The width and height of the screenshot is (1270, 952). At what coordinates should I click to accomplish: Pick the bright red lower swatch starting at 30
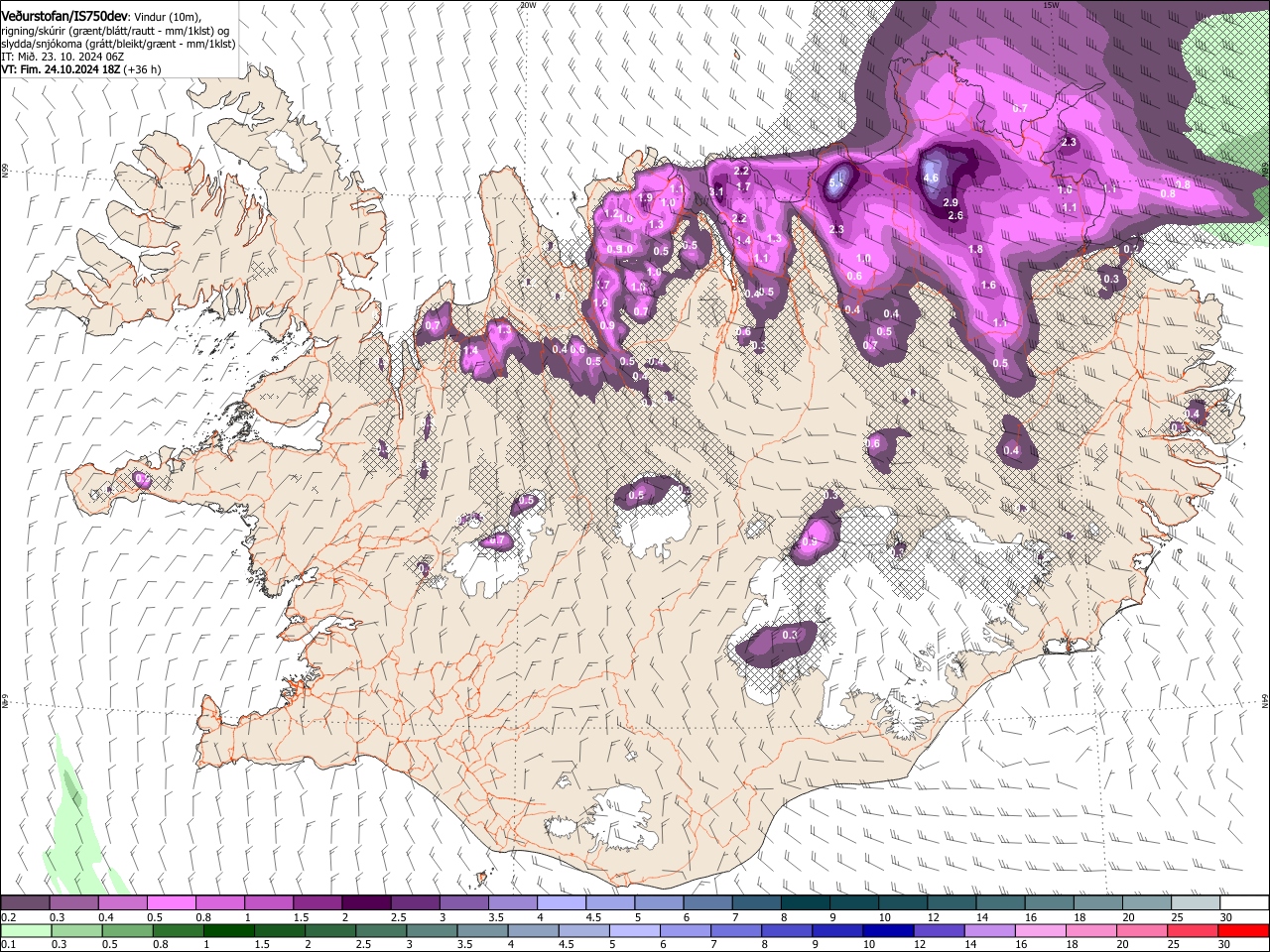point(1243,930)
